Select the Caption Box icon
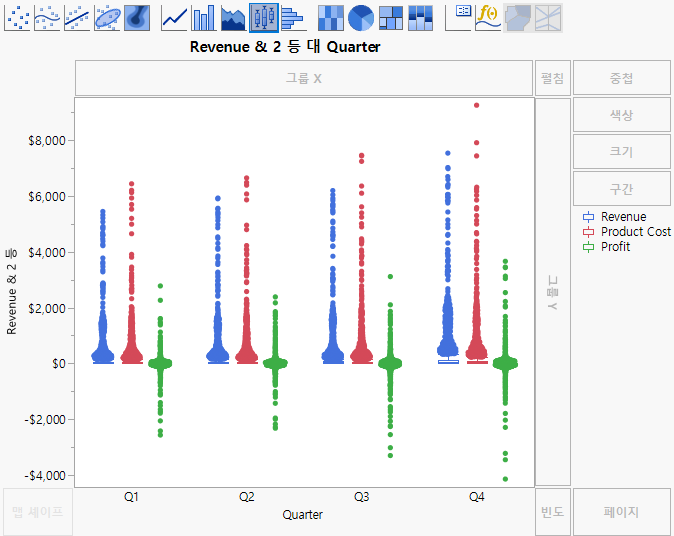Screen dimensions: 674x536 (x=458, y=18)
